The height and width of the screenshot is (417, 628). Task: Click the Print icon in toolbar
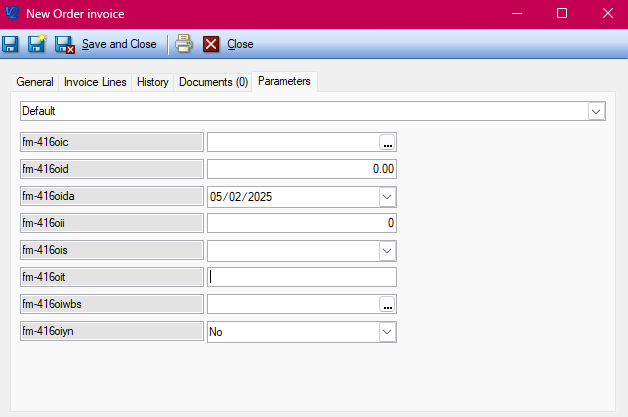click(183, 44)
